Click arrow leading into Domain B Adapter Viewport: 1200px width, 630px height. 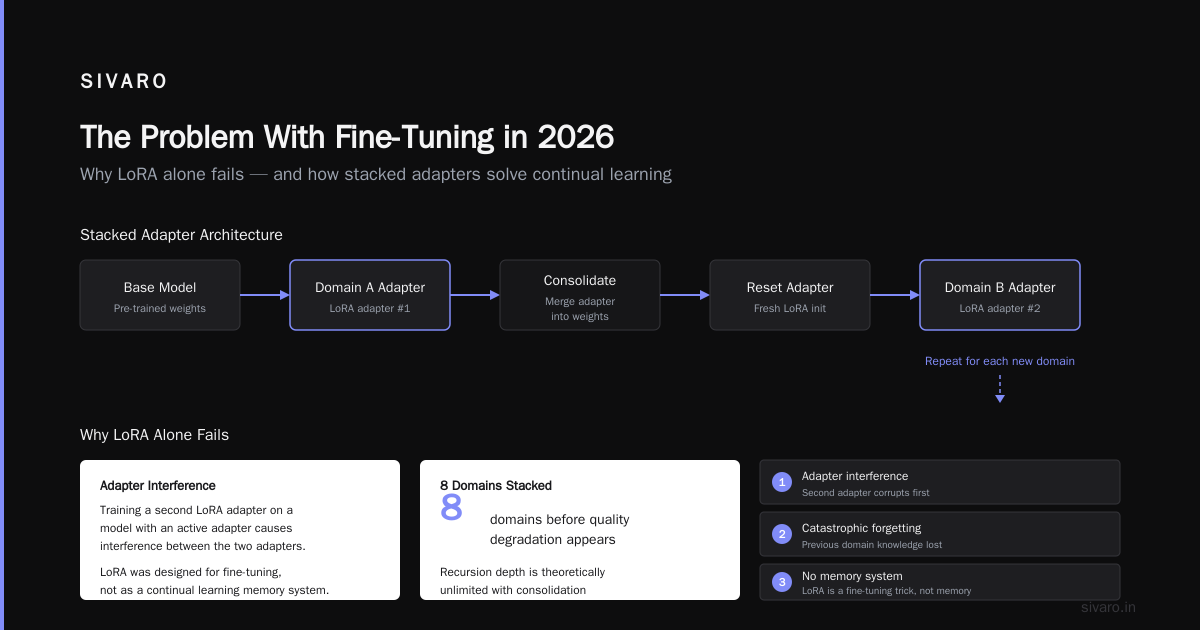click(895, 295)
